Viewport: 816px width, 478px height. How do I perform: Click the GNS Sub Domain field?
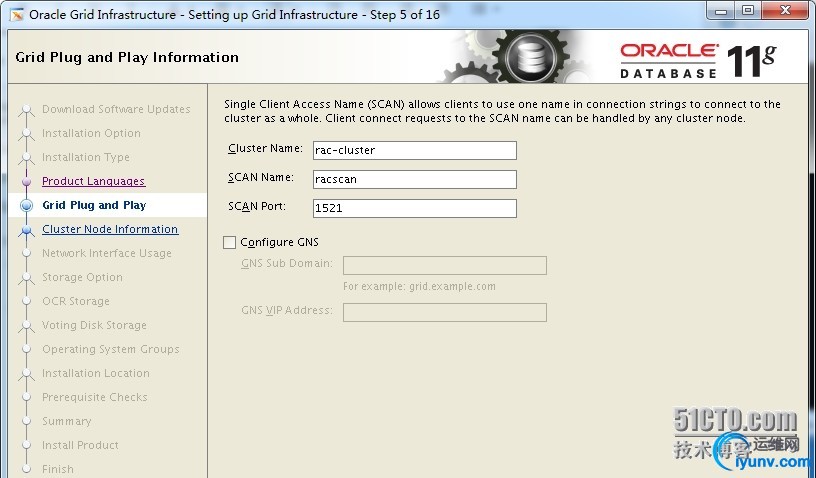(445, 265)
